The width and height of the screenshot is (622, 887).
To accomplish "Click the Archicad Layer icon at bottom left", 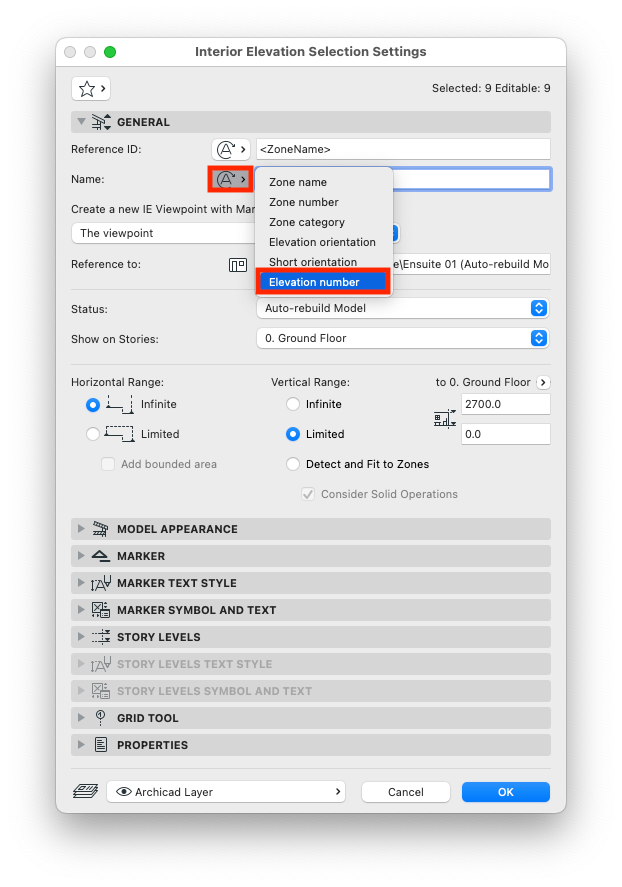I will click(x=85, y=791).
